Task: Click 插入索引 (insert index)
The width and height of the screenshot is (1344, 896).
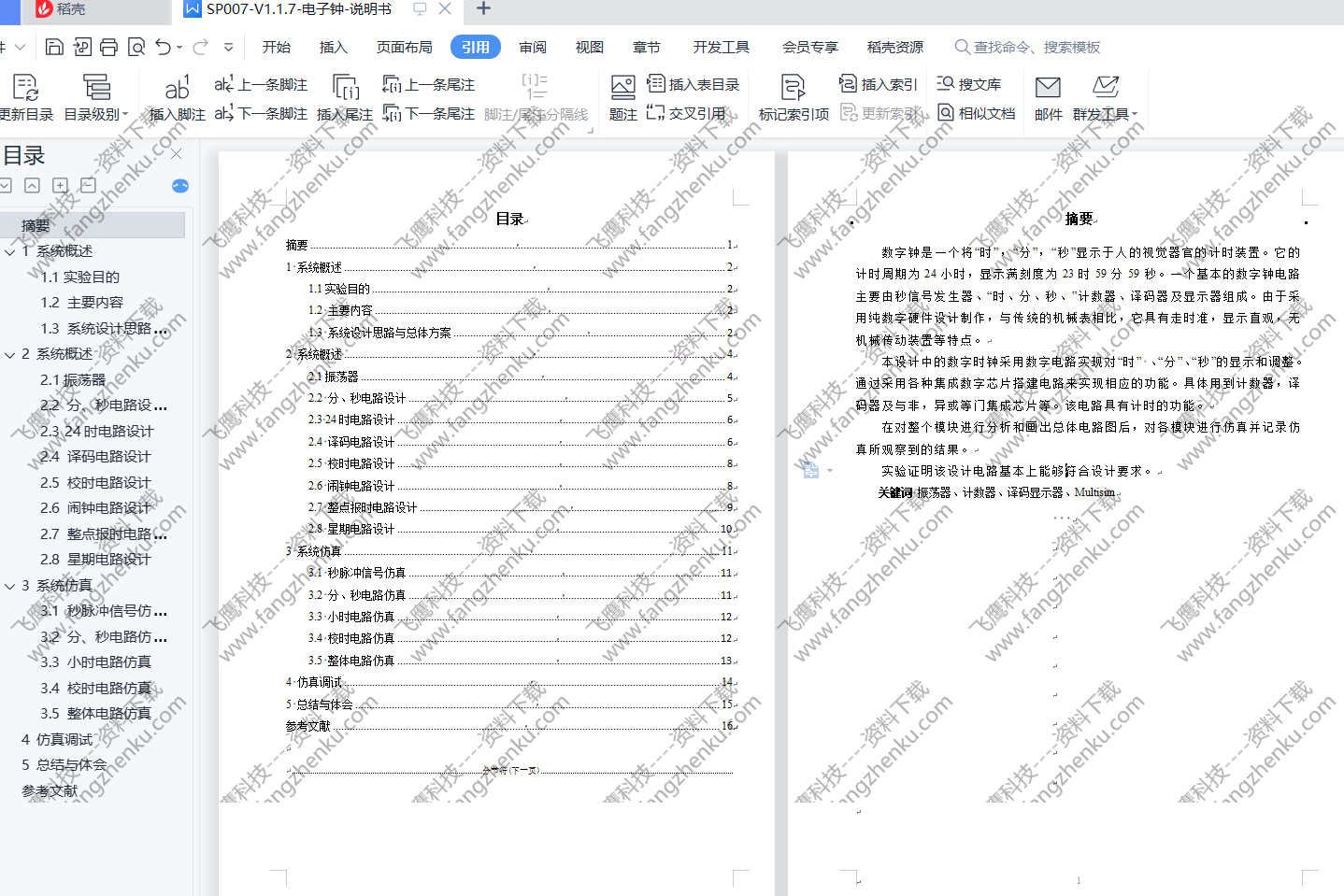Action: coord(879,84)
